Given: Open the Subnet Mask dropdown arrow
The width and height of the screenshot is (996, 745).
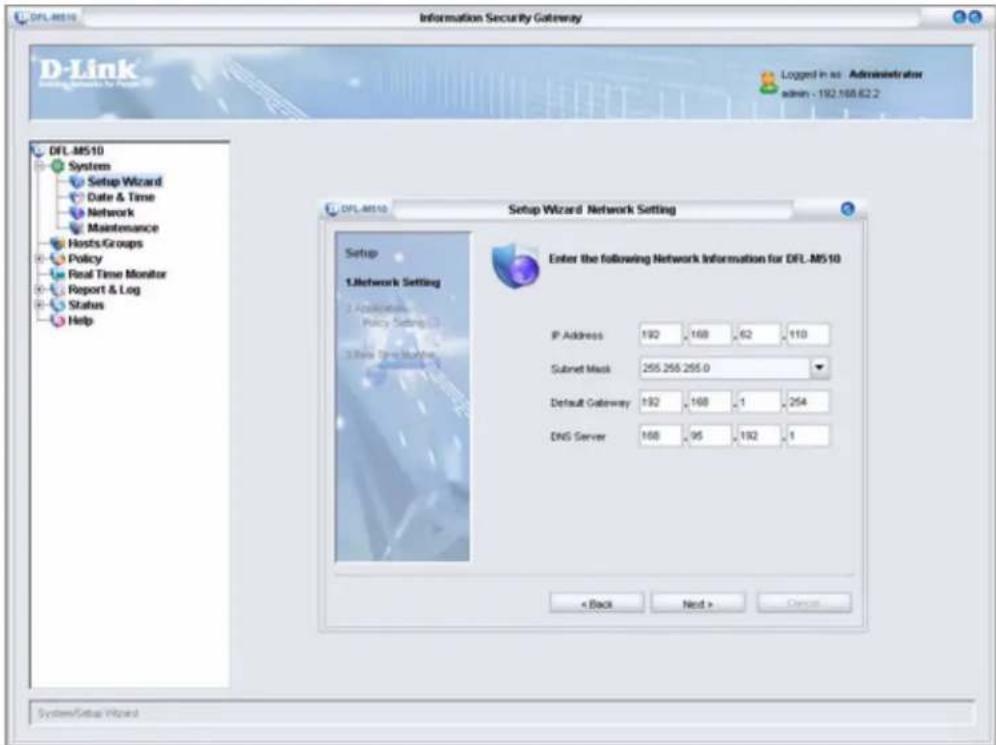Looking at the screenshot, I should [819, 368].
